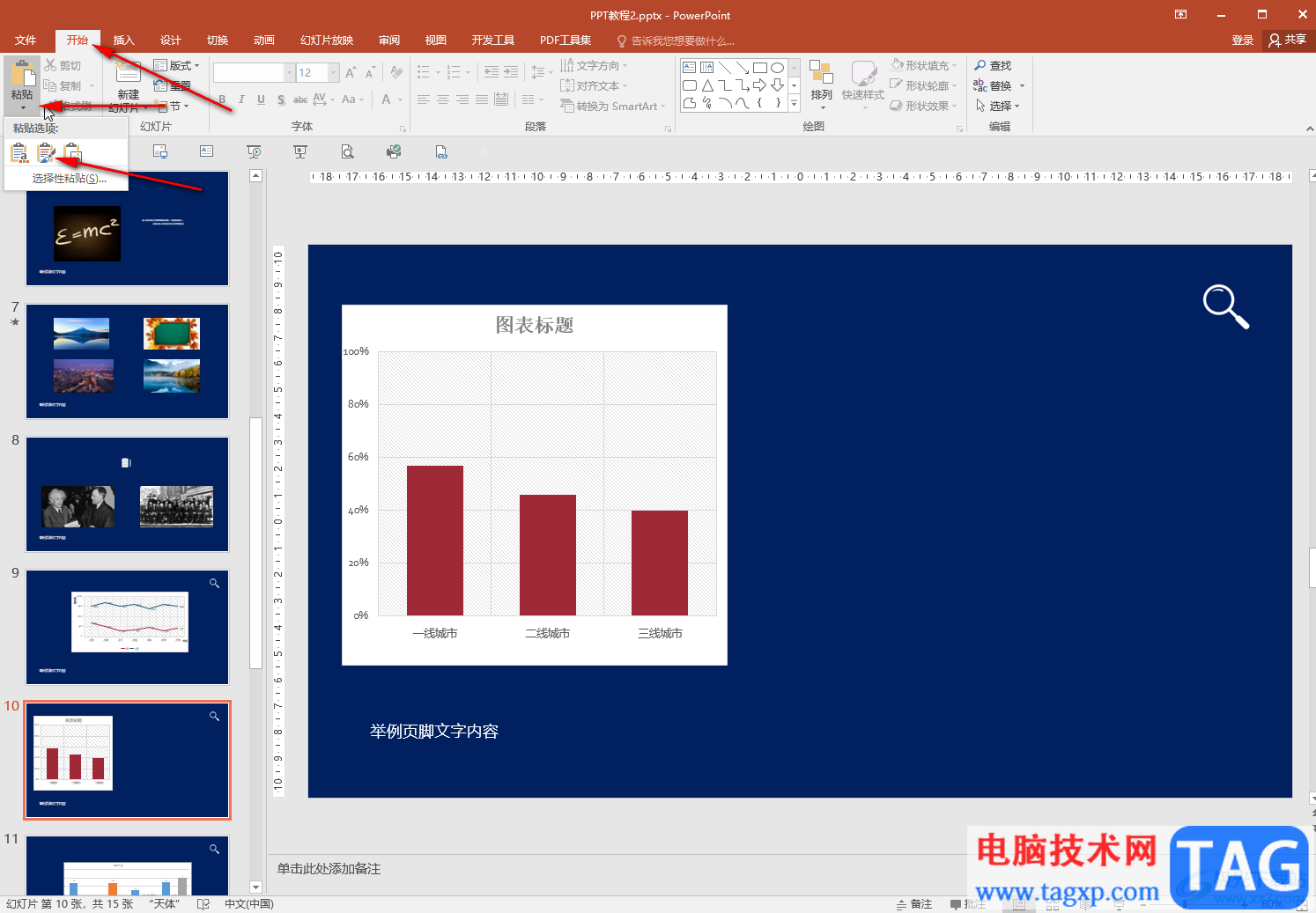Click the magnifier icon on slide
1316x913 pixels.
point(1226,306)
